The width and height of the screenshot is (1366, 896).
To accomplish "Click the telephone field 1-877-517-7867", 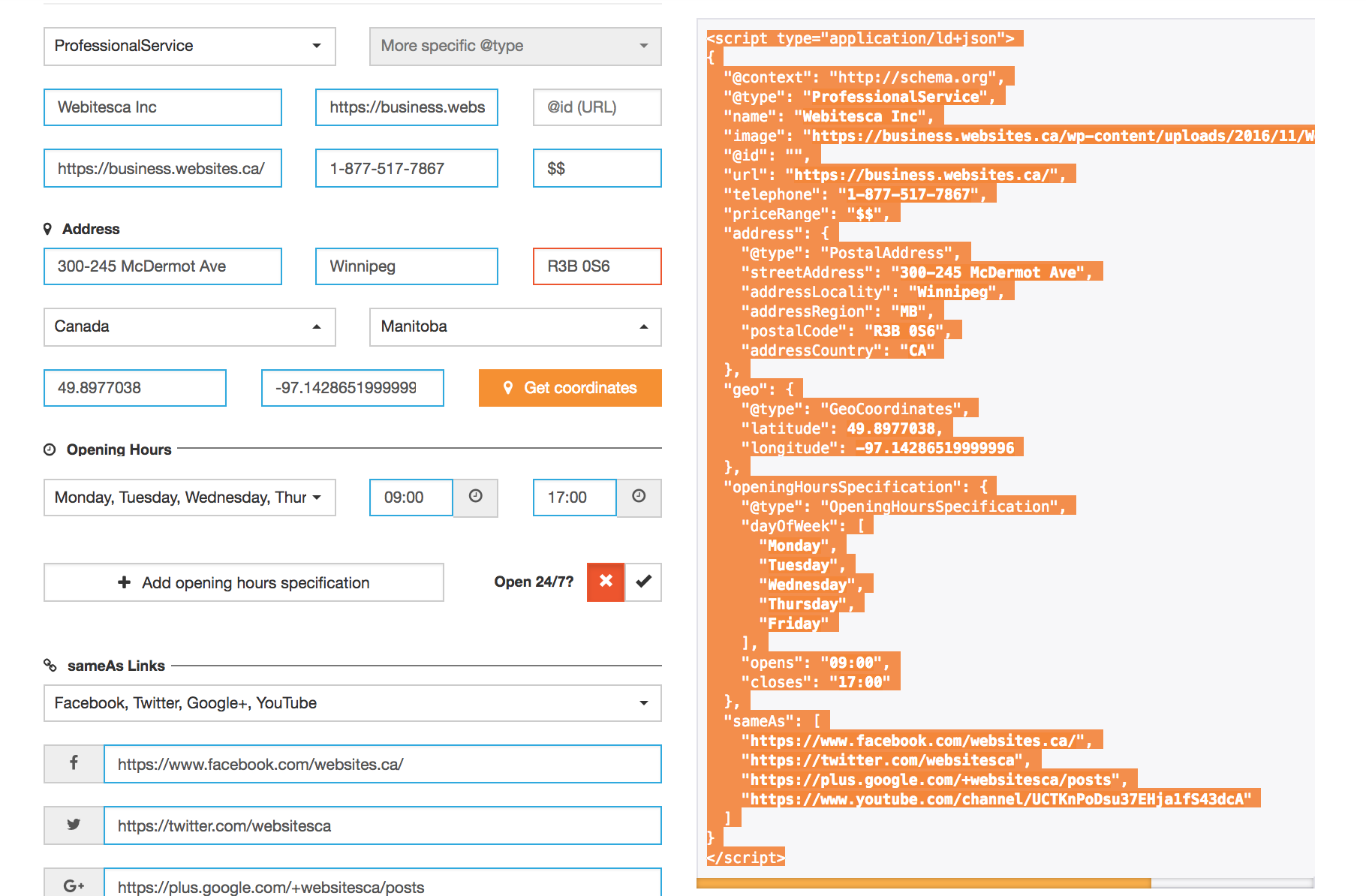I will tap(406, 168).
